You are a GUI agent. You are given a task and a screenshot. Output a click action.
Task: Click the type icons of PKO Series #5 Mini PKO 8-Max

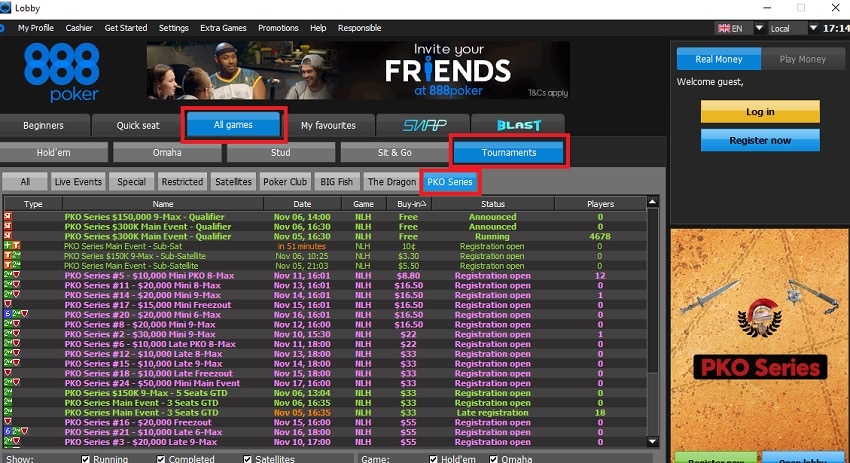[12, 275]
